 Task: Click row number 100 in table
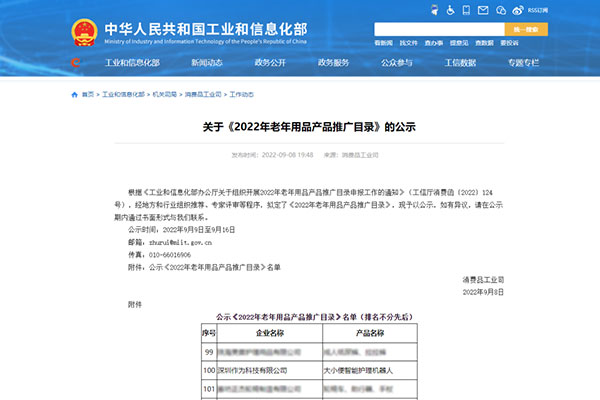[209, 371]
